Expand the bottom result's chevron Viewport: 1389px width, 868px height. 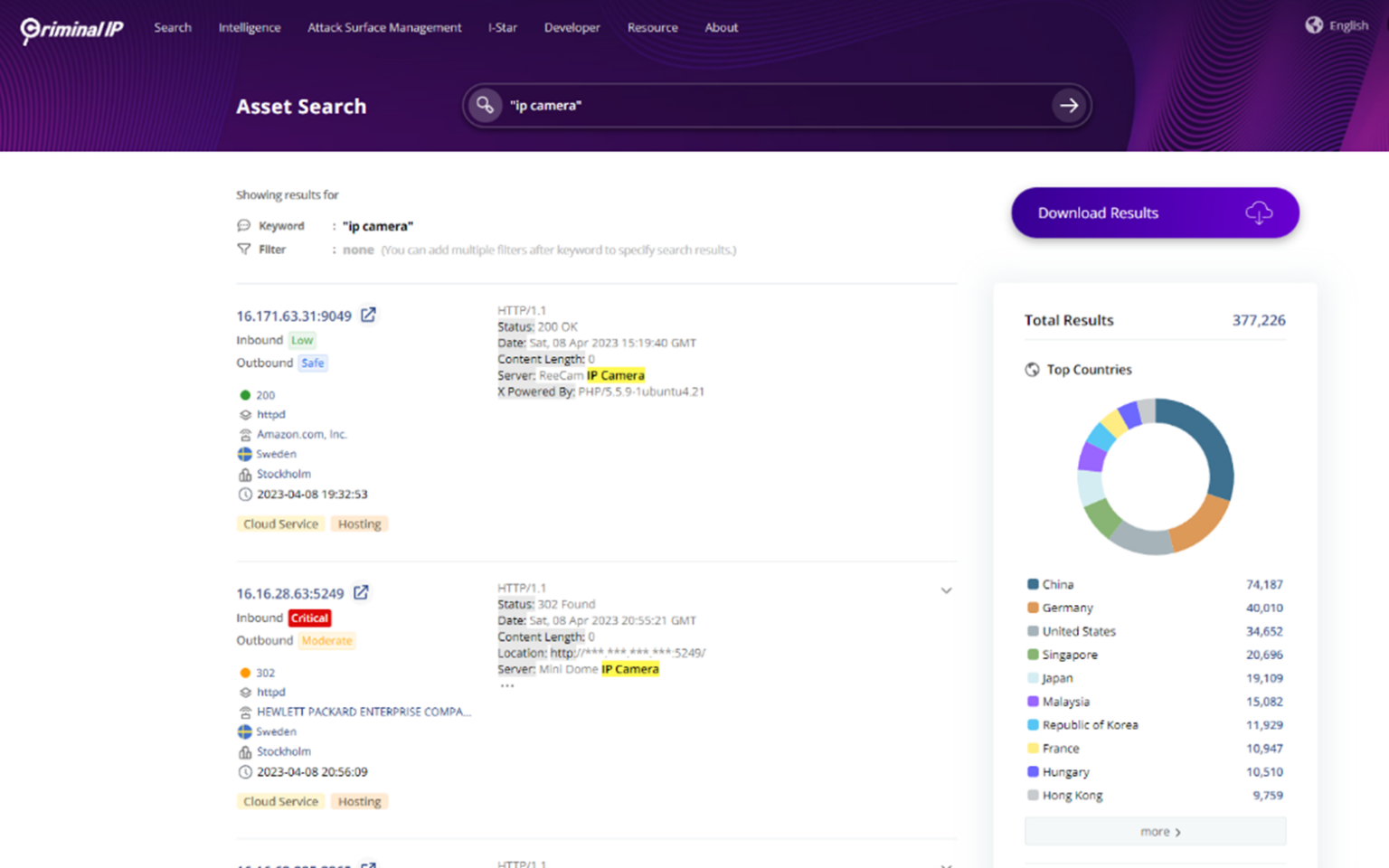point(947,865)
